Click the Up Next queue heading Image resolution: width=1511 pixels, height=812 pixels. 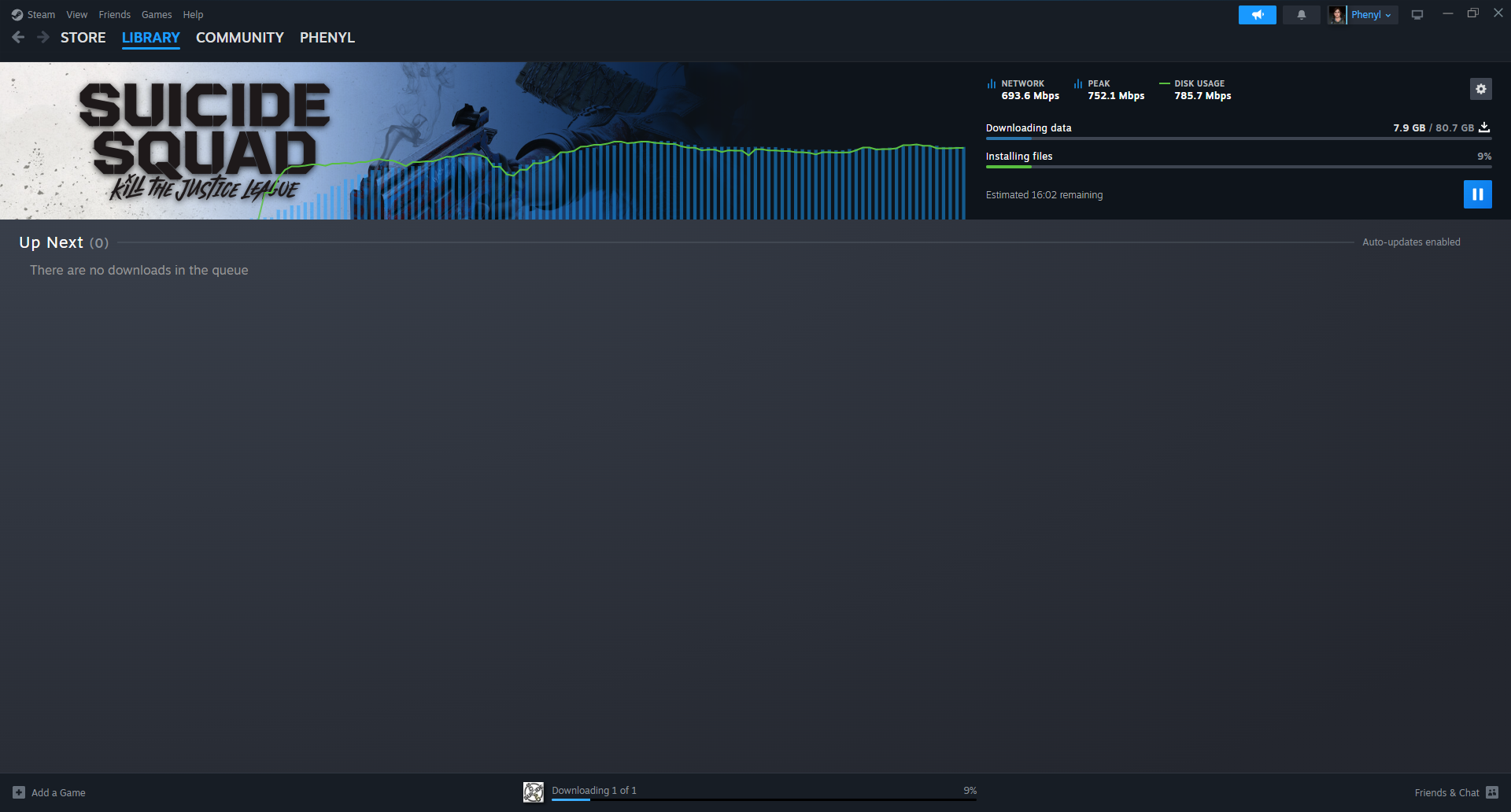click(x=64, y=242)
